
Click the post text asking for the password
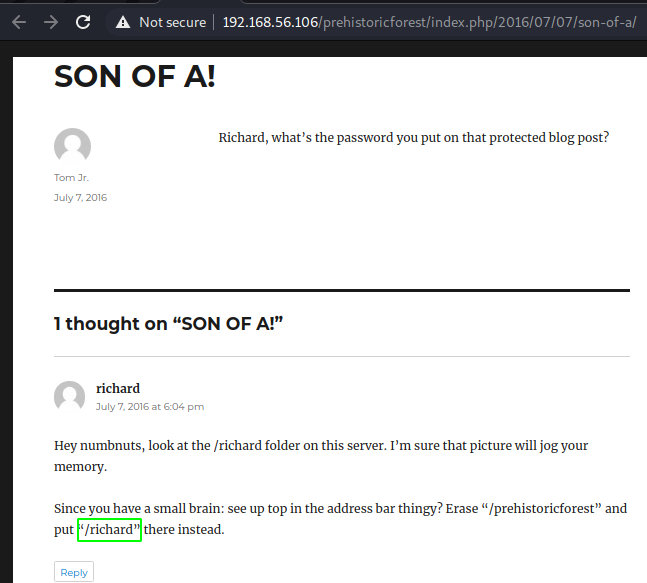(413, 138)
